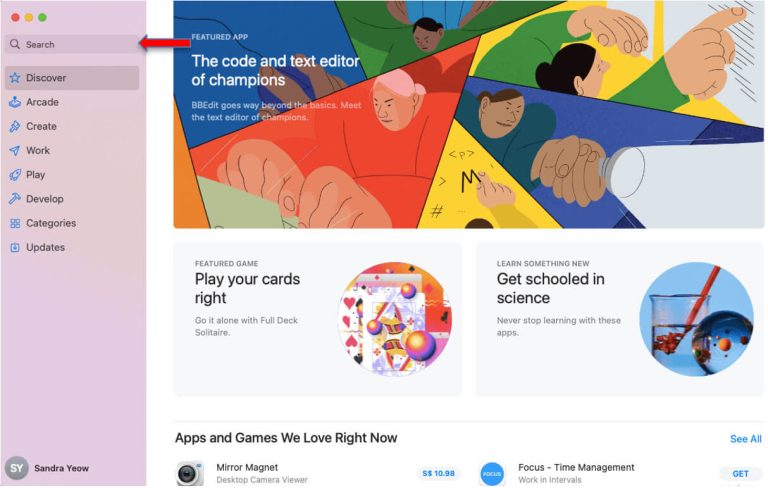Open the Categories grid icon
This screenshot has width=768, height=488.
(15, 223)
